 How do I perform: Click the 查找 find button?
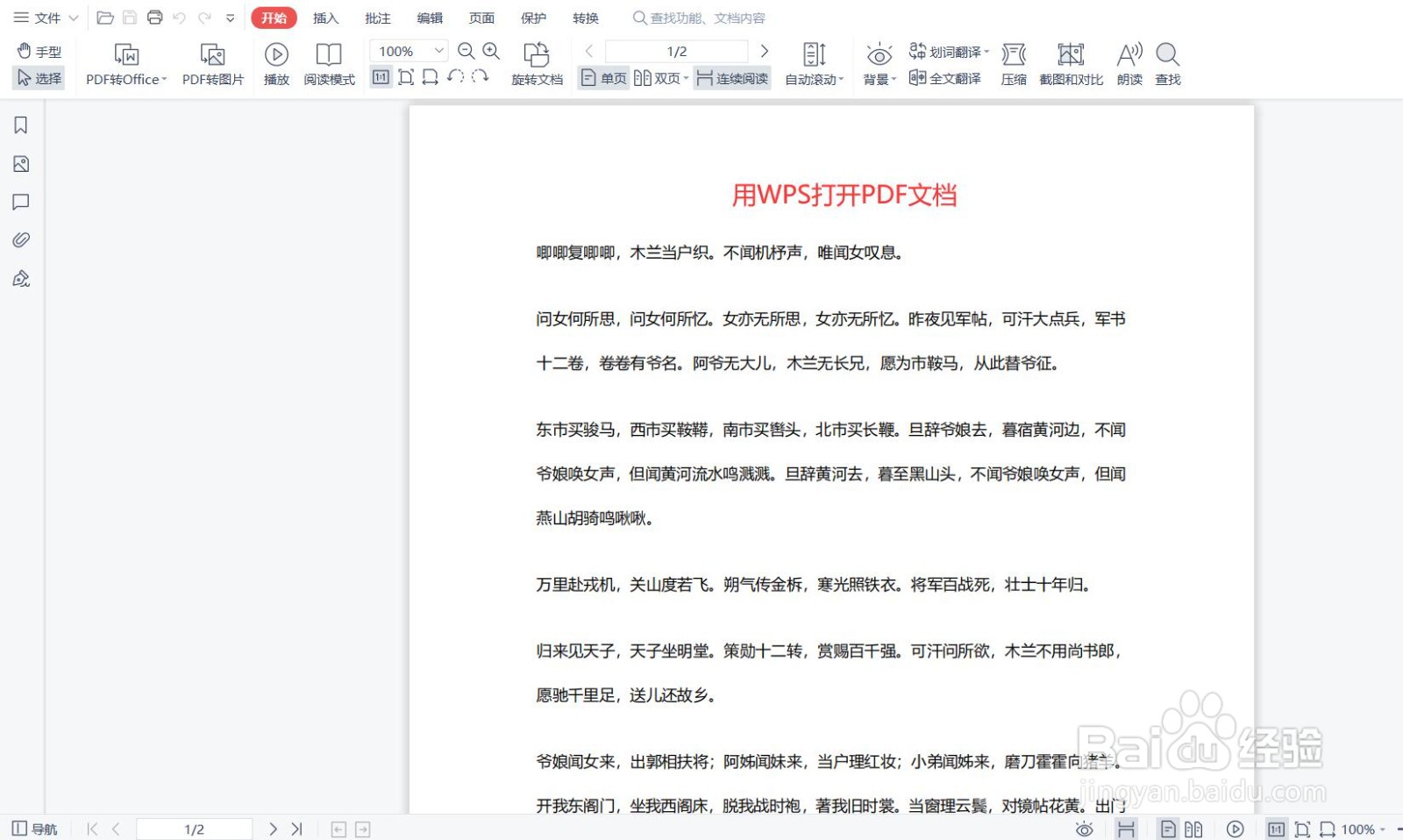point(1168,64)
